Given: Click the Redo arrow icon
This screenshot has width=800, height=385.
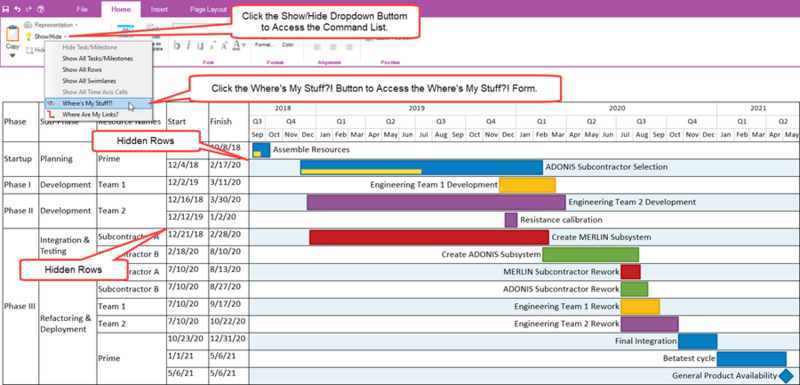Looking at the screenshot, I should coord(29,9).
